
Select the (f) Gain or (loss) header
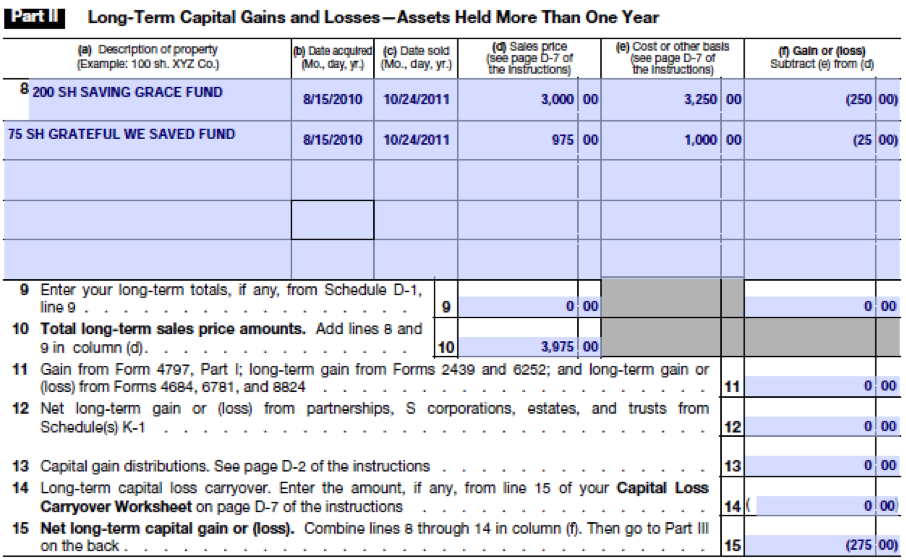(822, 57)
